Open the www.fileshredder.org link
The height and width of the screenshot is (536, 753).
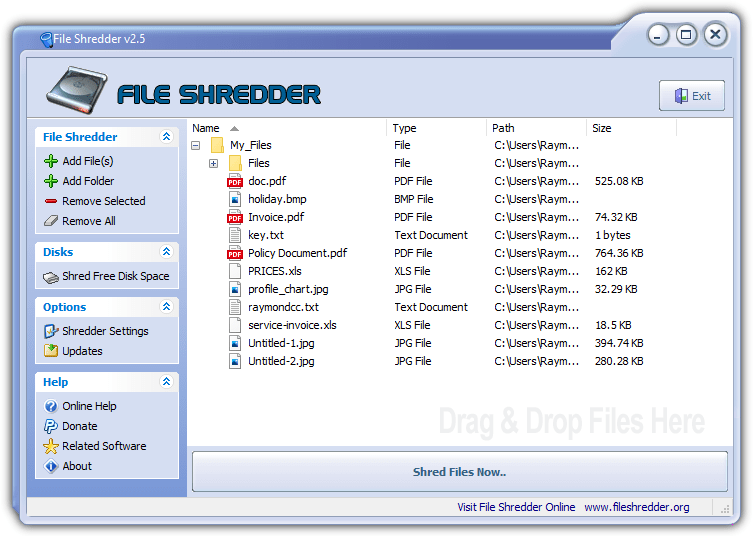coord(637,507)
